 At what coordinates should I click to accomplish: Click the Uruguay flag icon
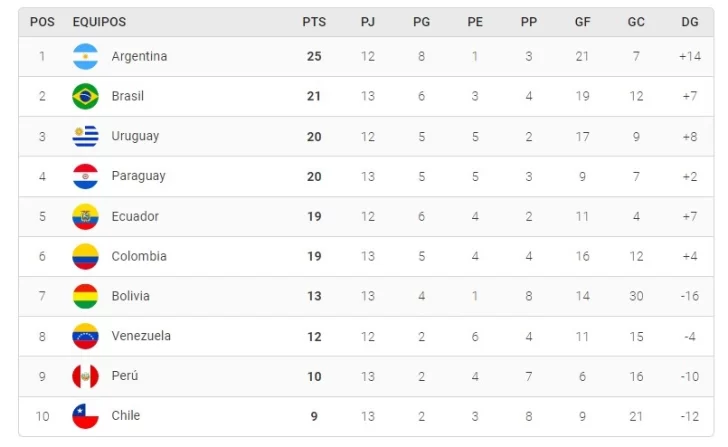click(86, 137)
